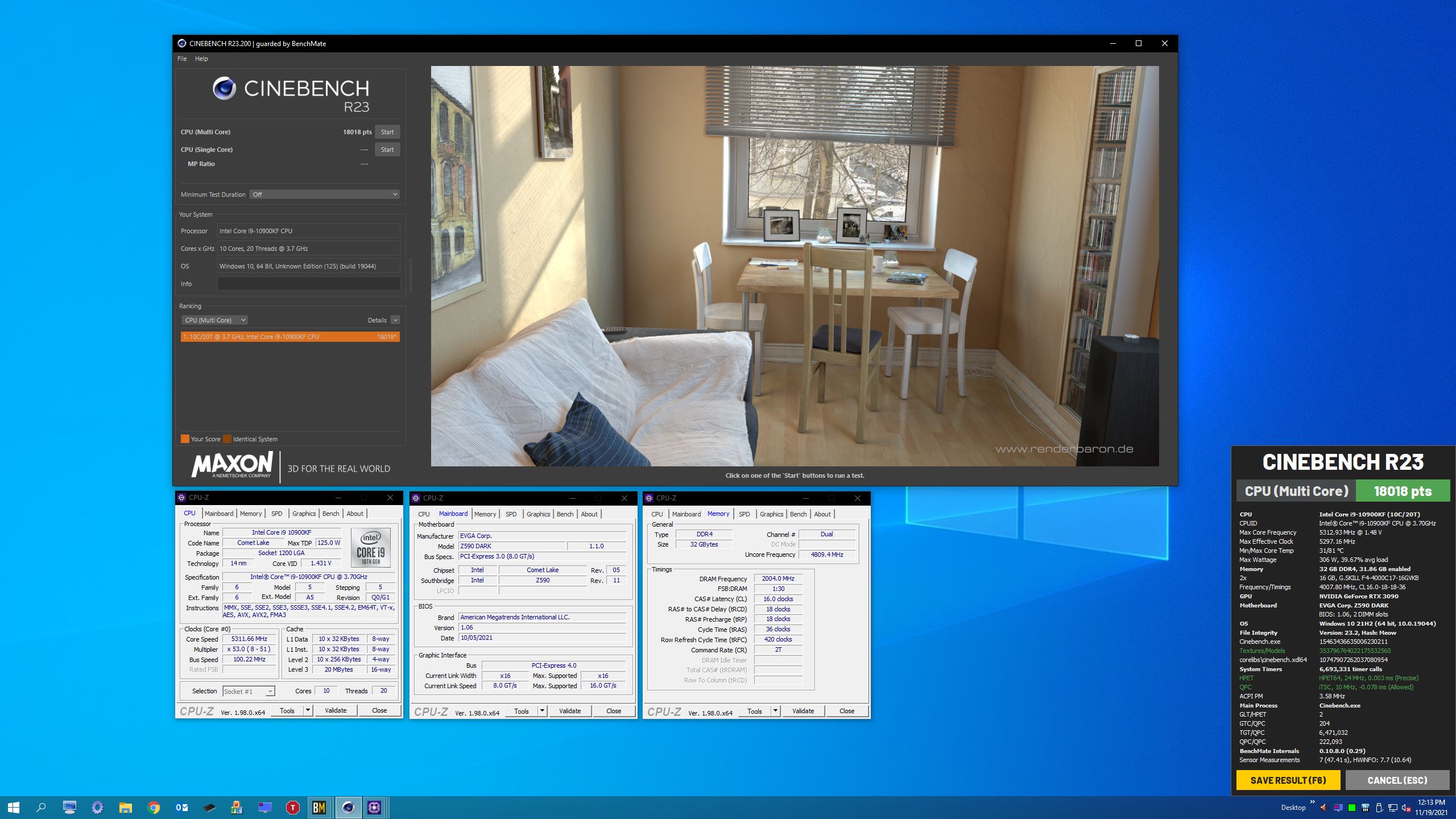The height and width of the screenshot is (819, 1456).
Task: Open the Minimum Test Duration dropdown
Action: tap(325, 195)
